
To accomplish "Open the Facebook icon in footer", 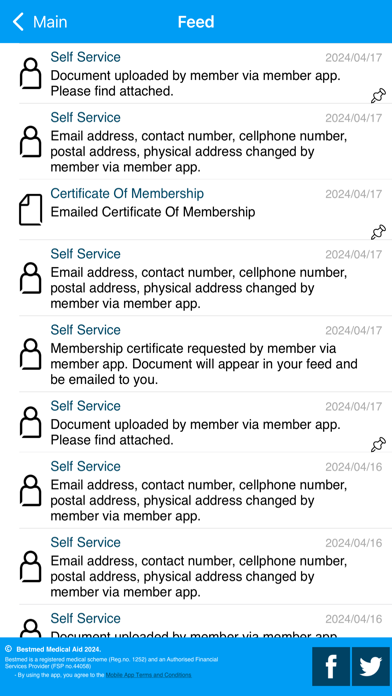I will 331,666.
